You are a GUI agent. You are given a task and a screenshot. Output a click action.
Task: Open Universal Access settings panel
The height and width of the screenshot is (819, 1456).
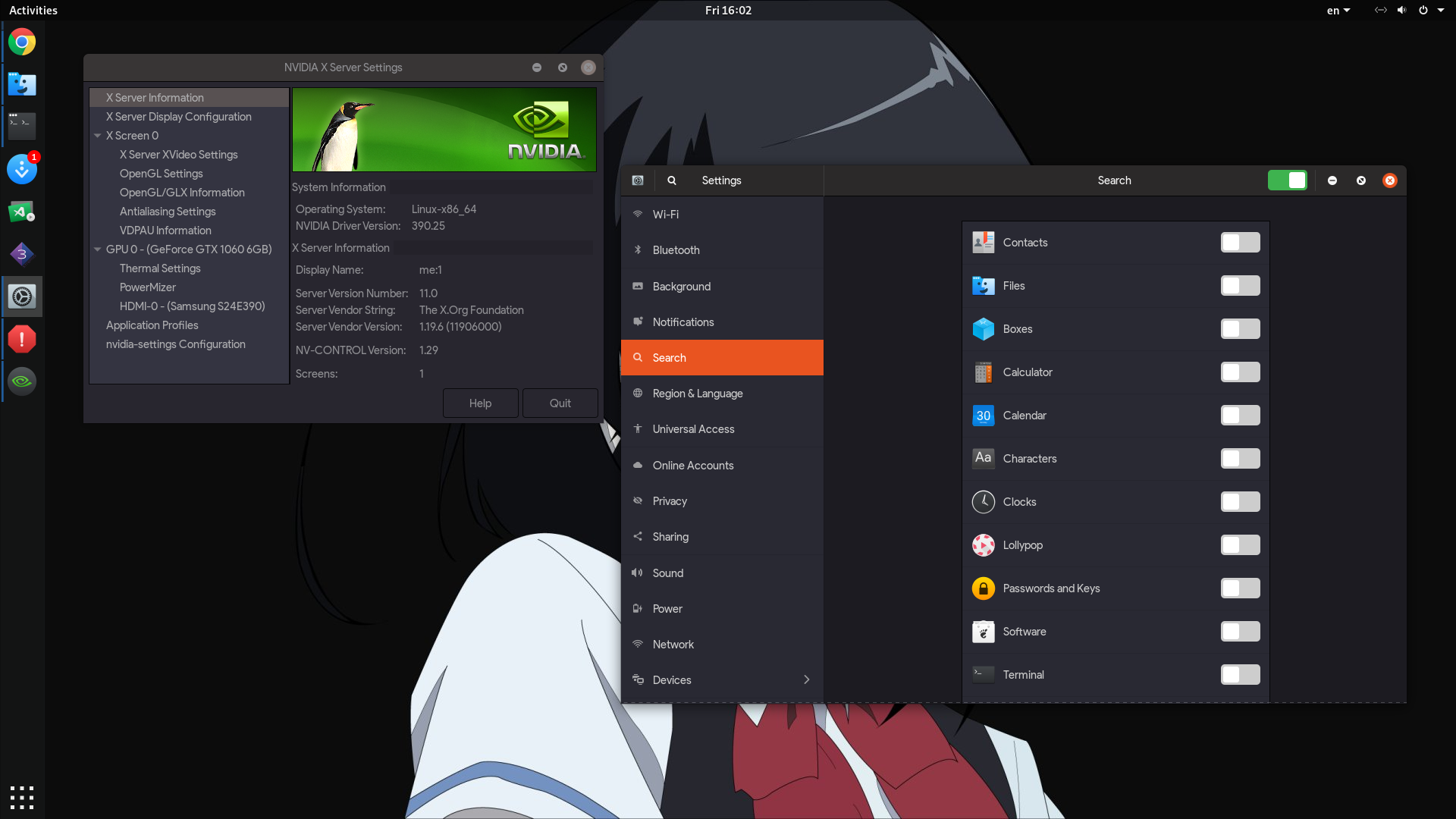tap(722, 429)
